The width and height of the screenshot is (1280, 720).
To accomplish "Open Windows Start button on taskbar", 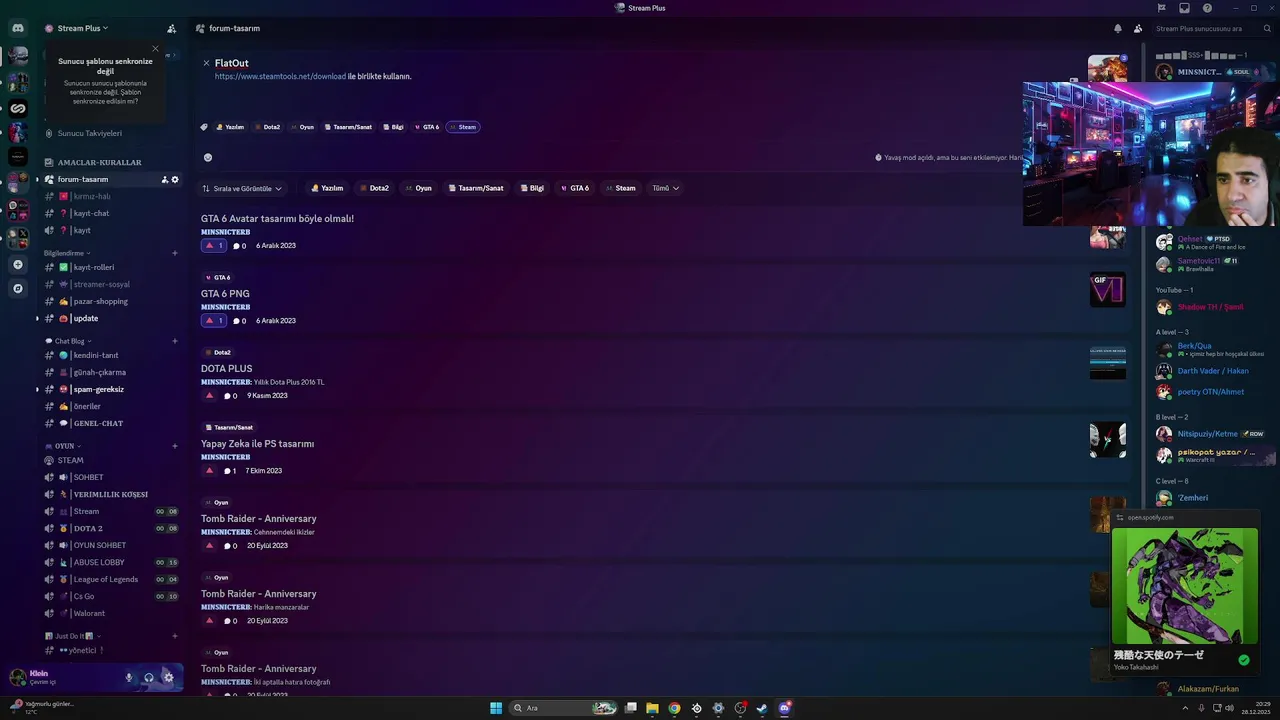I will pyautogui.click(x=496, y=708).
